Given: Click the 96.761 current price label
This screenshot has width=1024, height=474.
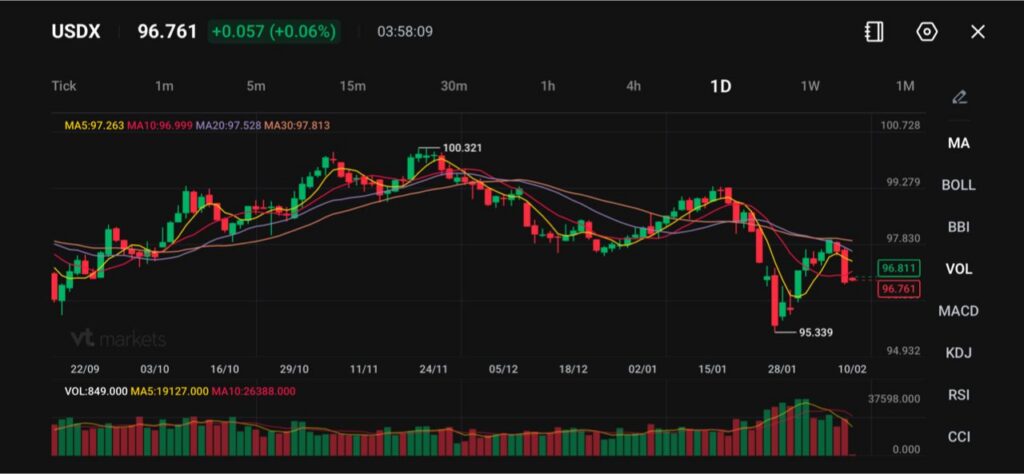Looking at the screenshot, I should coord(897,289).
